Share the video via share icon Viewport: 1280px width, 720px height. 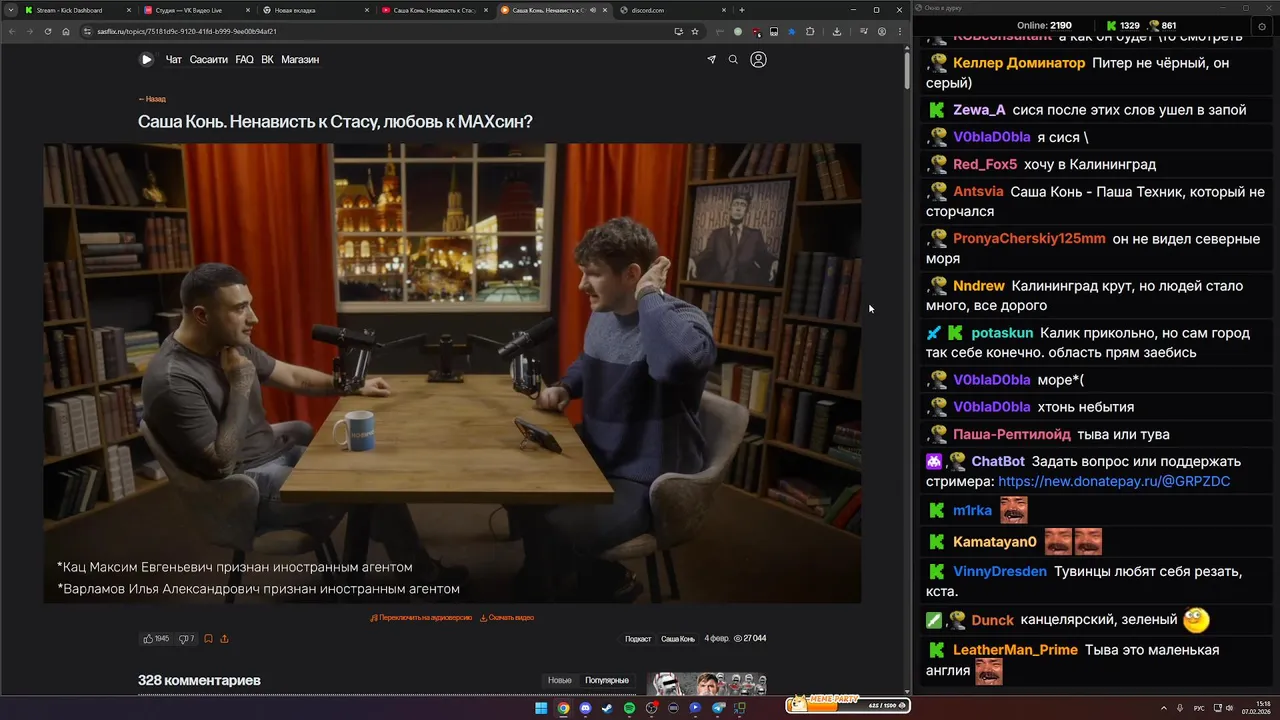pos(224,638)
